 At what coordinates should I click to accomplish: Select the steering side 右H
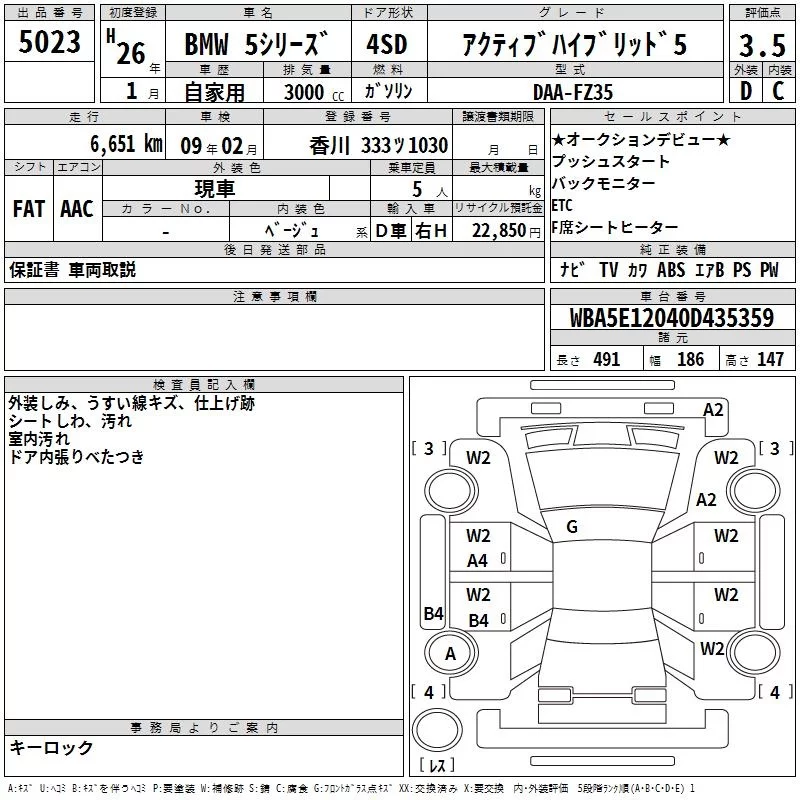pos(431,231)
